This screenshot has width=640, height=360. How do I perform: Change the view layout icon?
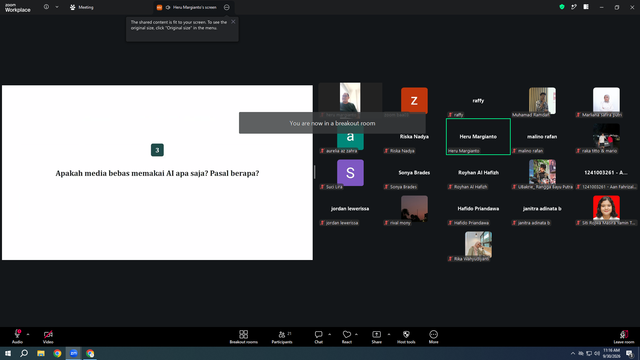586,7
